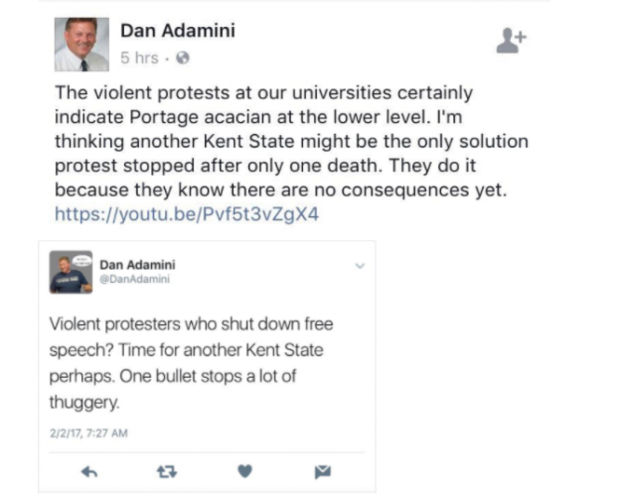Click the add friend icon
The image size is (620, 499).
pyautogui.click(x=511, y=41)
